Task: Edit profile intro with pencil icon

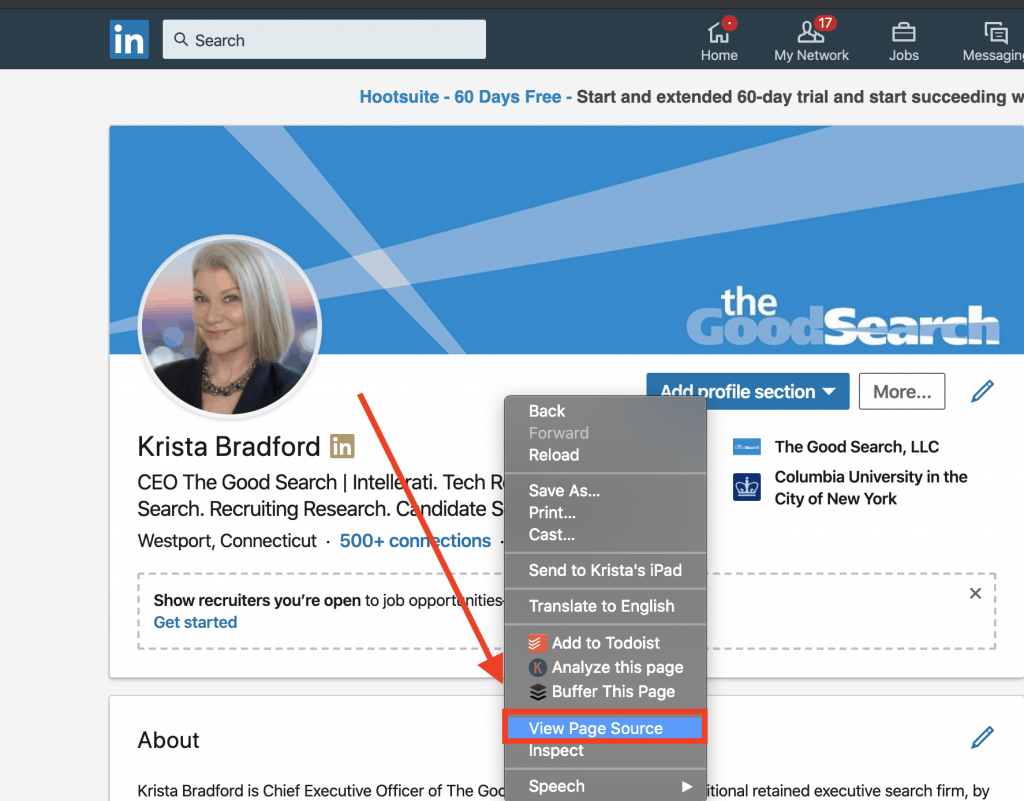Action: tap(982, 391)
